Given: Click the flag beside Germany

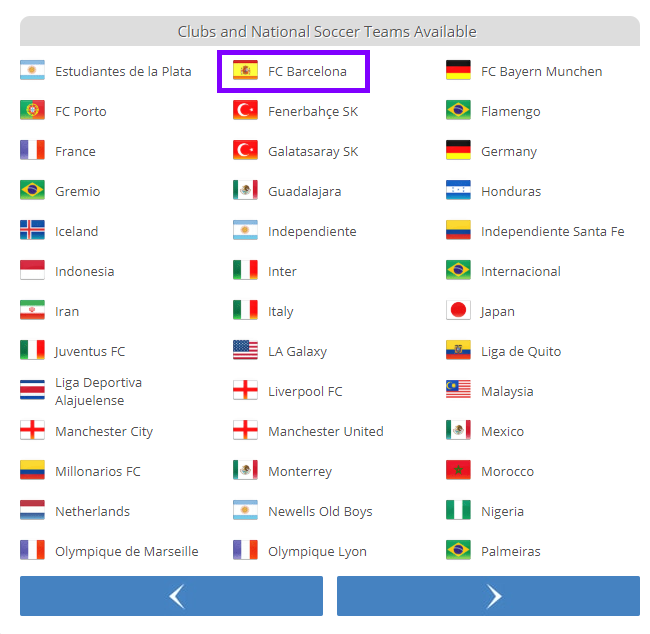Looking at the screenshot, I should click(x=458, y=150).
